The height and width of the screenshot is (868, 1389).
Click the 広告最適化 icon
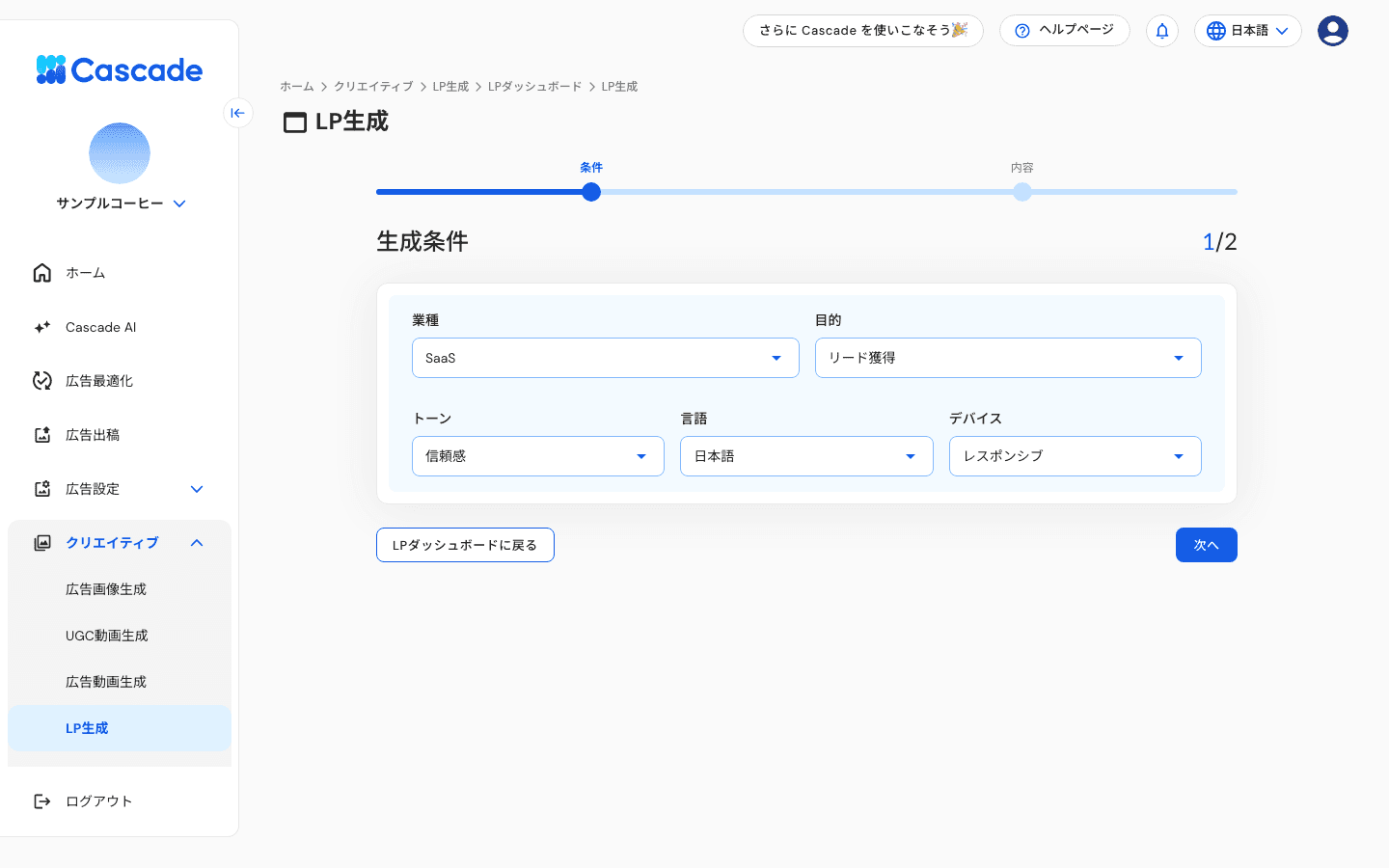click(42, 381)
